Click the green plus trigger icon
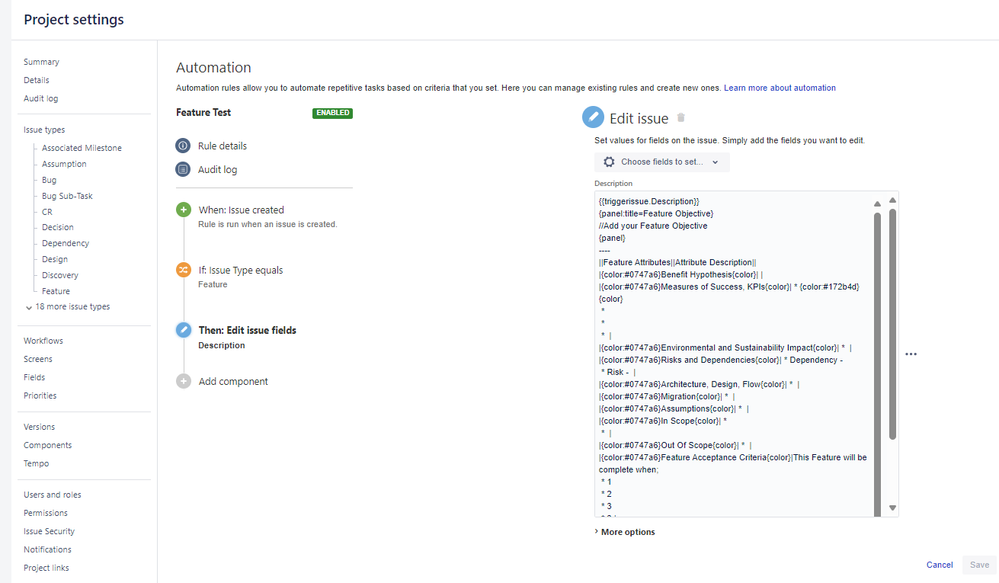The width and height of the screenshot is (999, 583). pos(183,210)
